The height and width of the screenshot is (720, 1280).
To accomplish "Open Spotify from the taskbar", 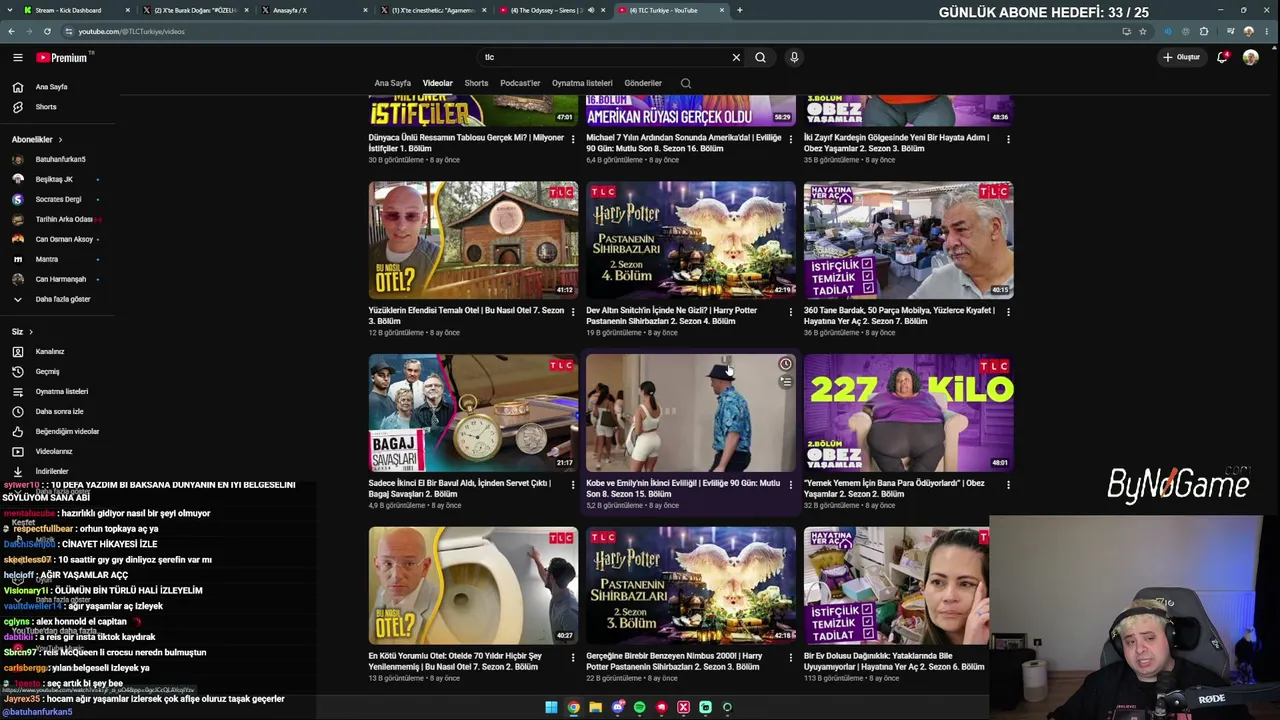I will (639, 708).
